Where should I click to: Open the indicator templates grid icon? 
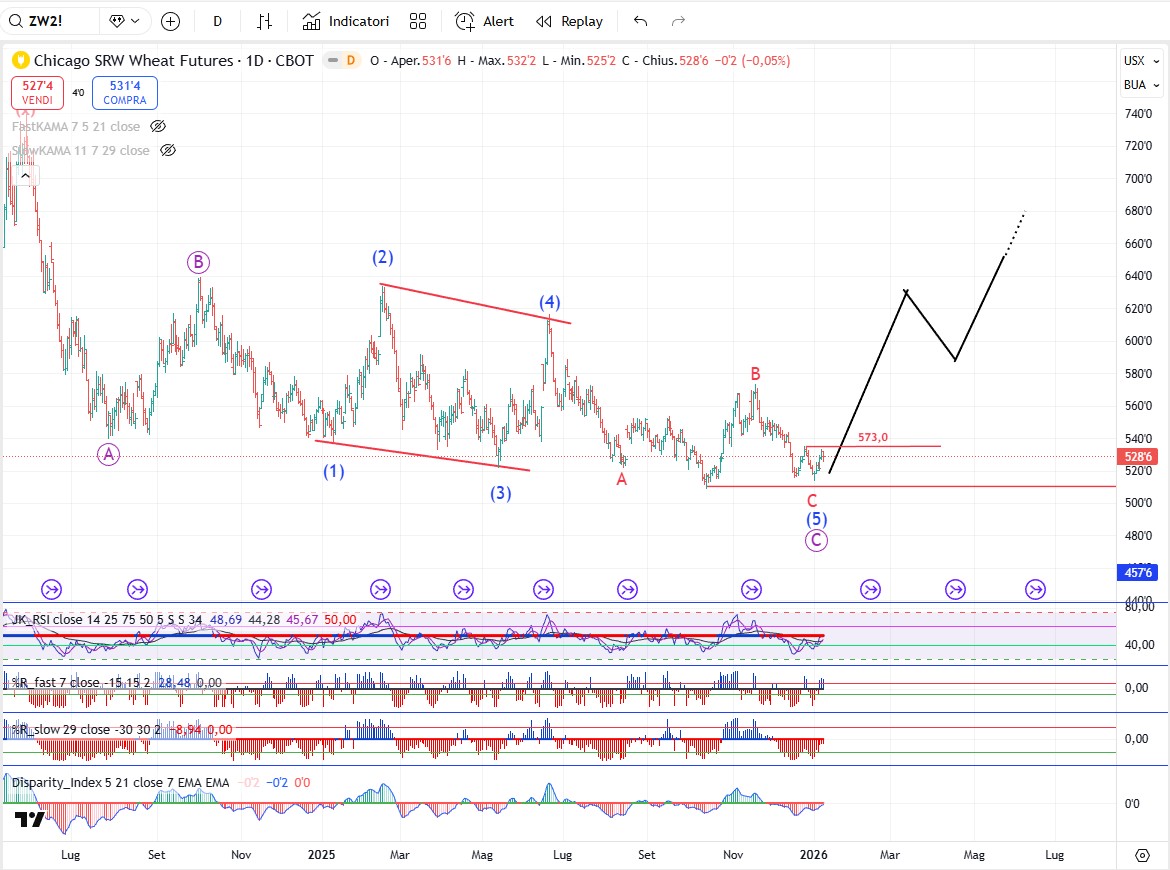pos(418,21)
